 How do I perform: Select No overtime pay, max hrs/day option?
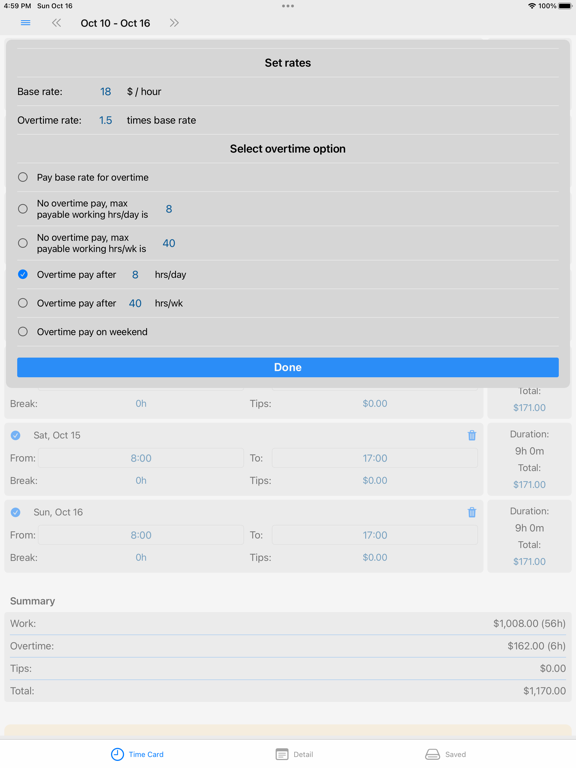(x=23, y=209)
